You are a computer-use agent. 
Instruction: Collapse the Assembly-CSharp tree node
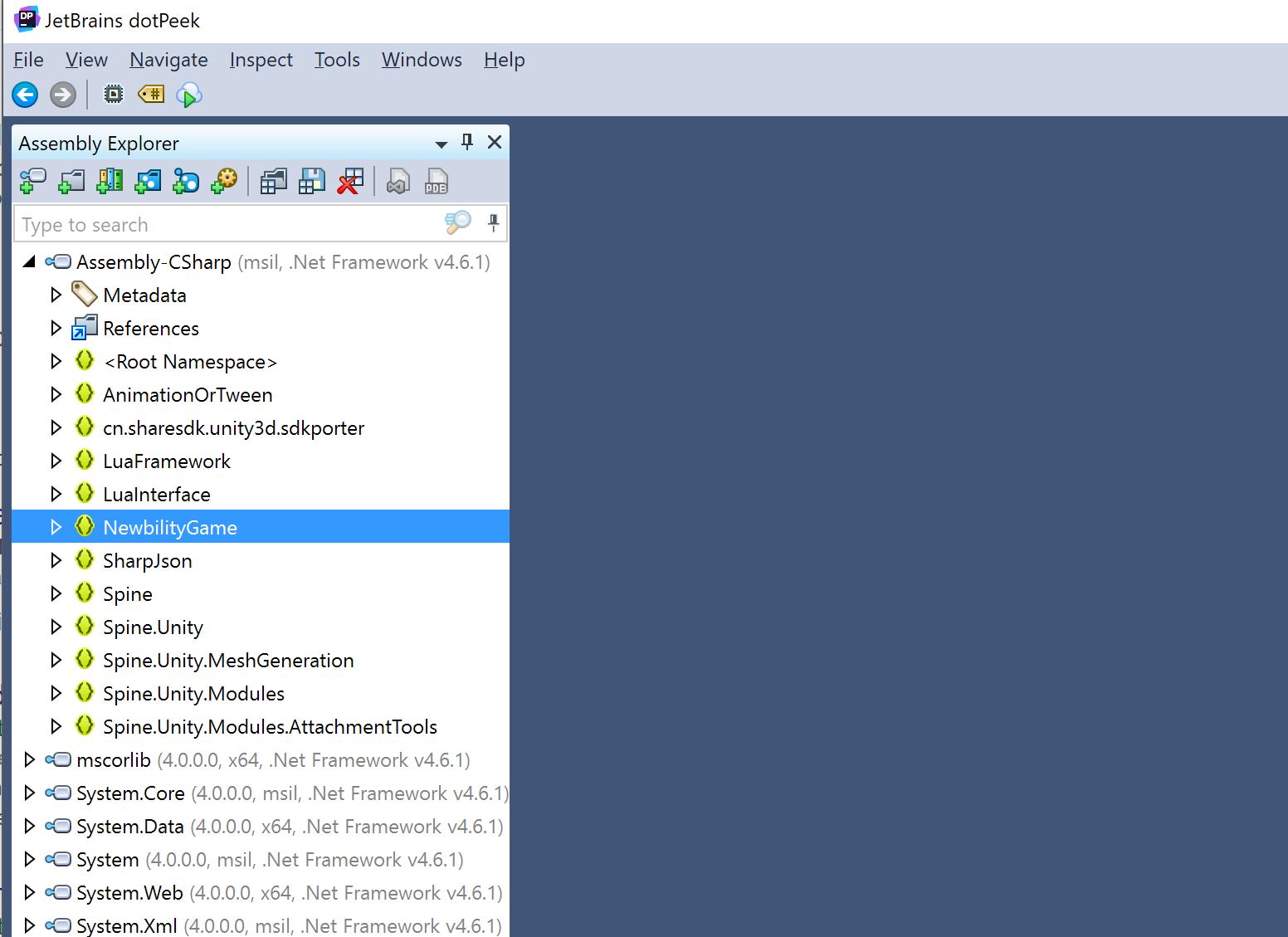(x=29, y=262)
